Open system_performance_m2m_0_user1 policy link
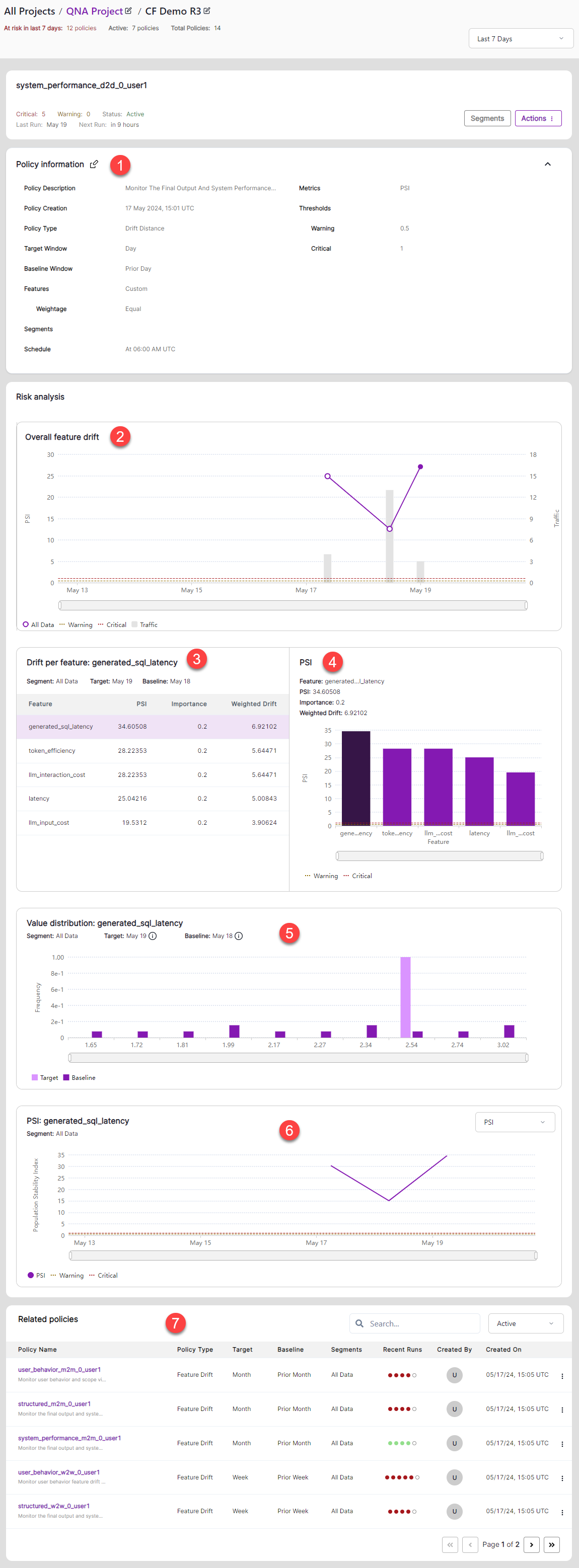Screen dimensions: 579x1568 pyautogui.click(x=69, y=1438)
